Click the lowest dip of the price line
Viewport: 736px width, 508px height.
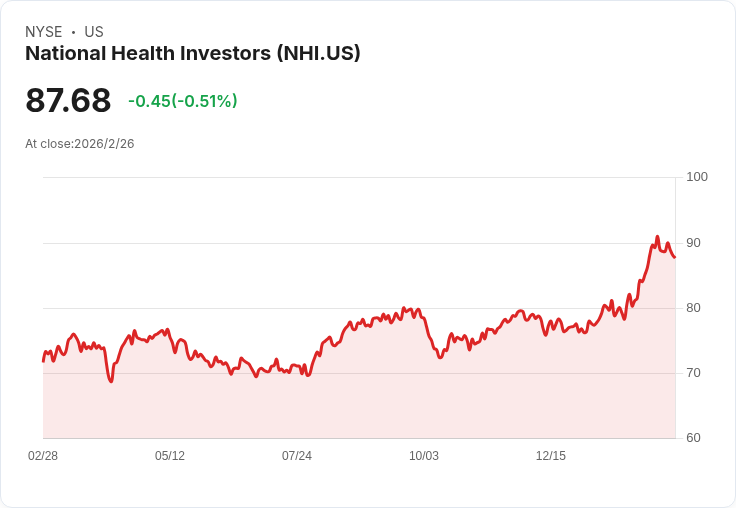[111, 382]
